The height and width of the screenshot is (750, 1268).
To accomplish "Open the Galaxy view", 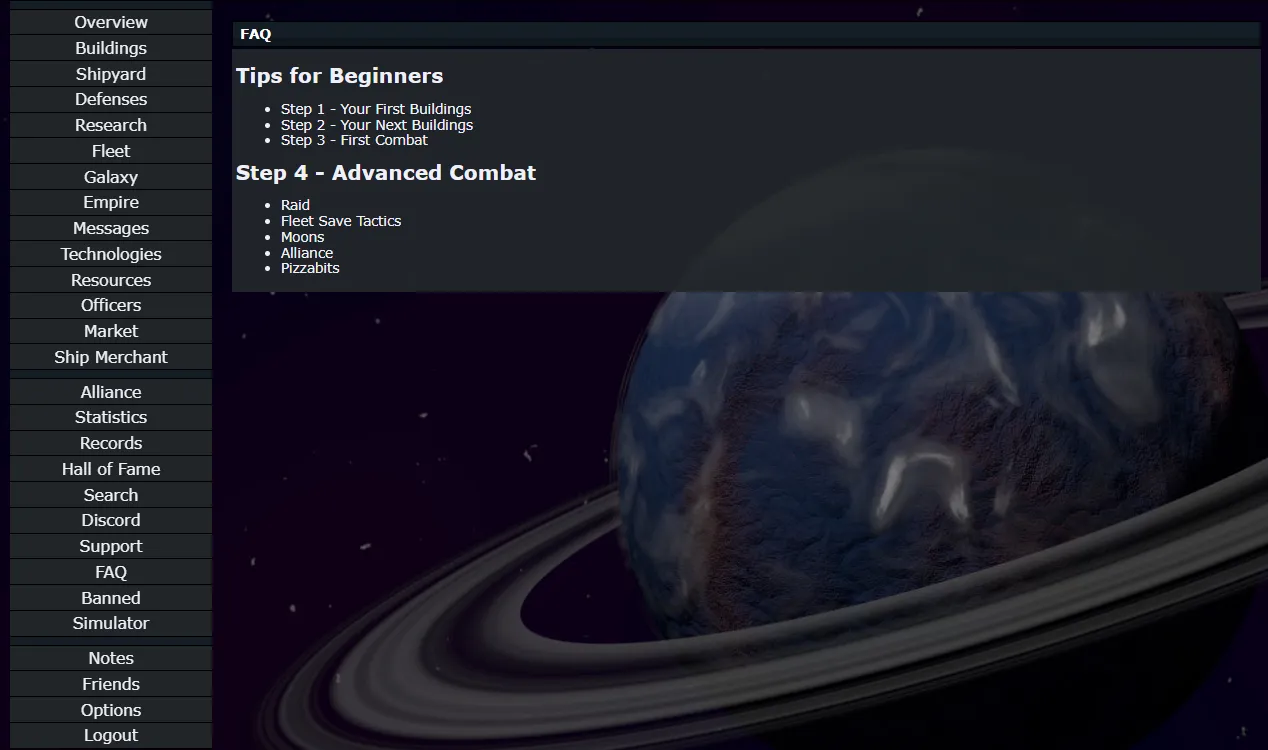I will coord(111,177).
